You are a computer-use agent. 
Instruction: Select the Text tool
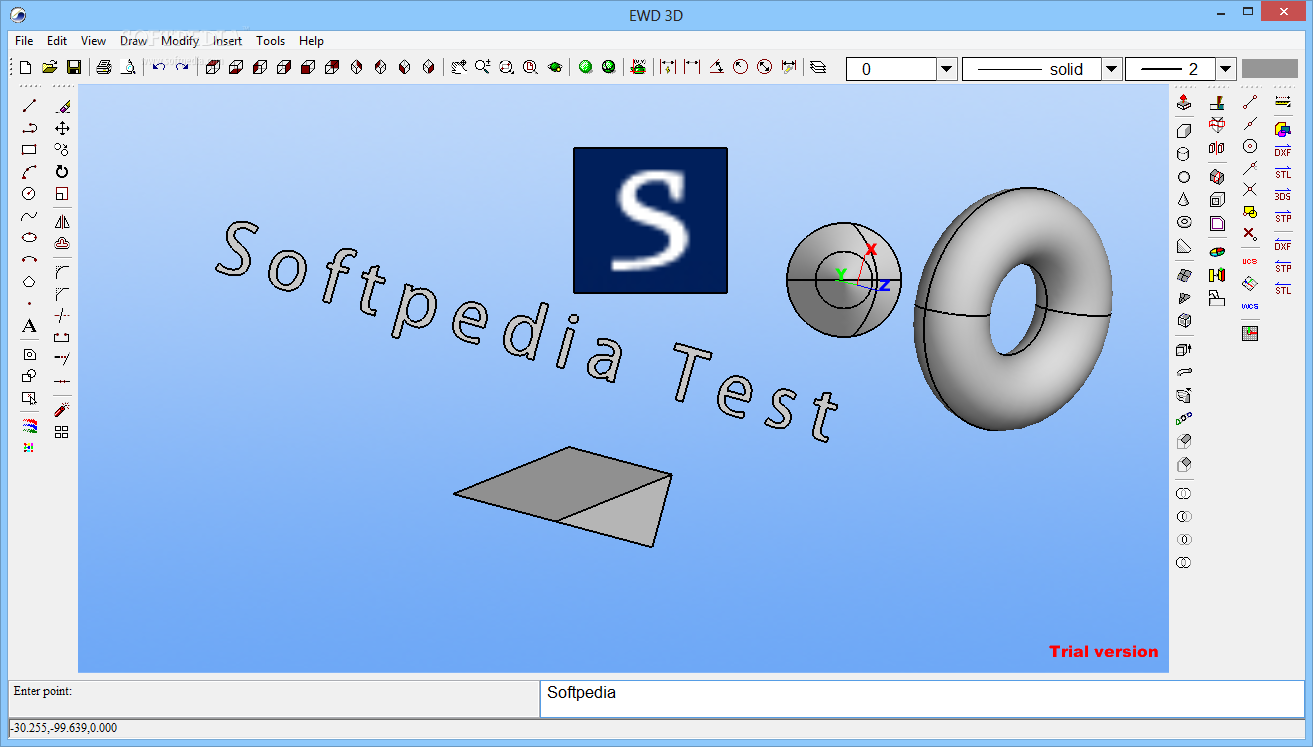point(29,326)
